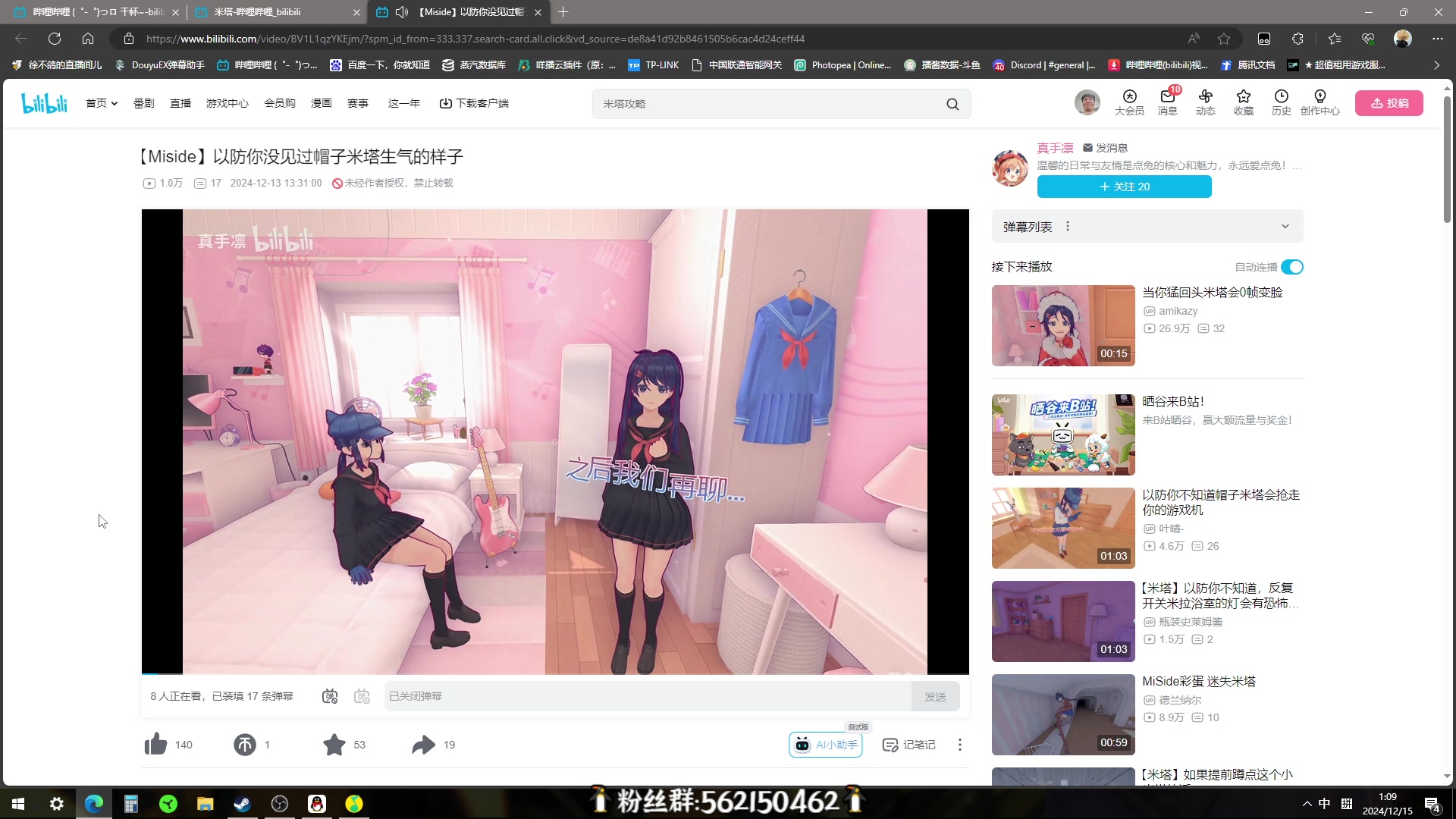Click the 投稿 upload button

(1389, 103)
